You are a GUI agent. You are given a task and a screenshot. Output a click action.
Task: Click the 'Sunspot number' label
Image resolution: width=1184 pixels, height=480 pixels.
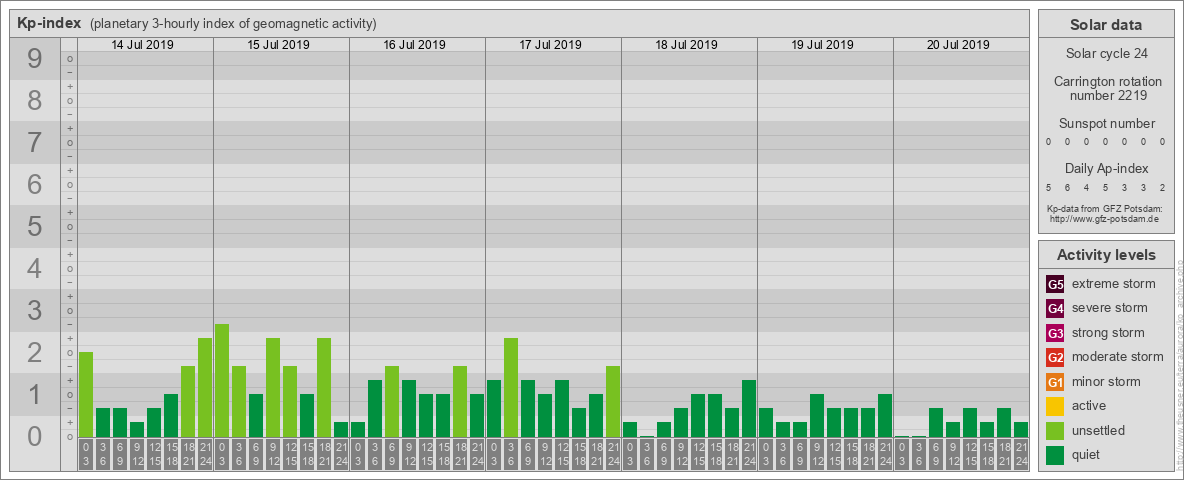(x=1107, y=124)
